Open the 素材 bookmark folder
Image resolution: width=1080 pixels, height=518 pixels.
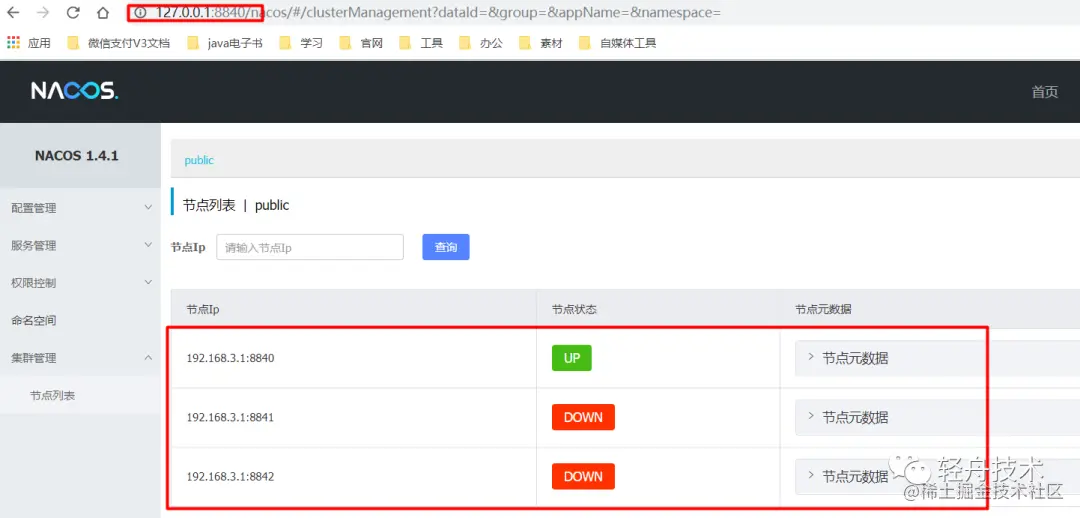[x=541, y=43]
